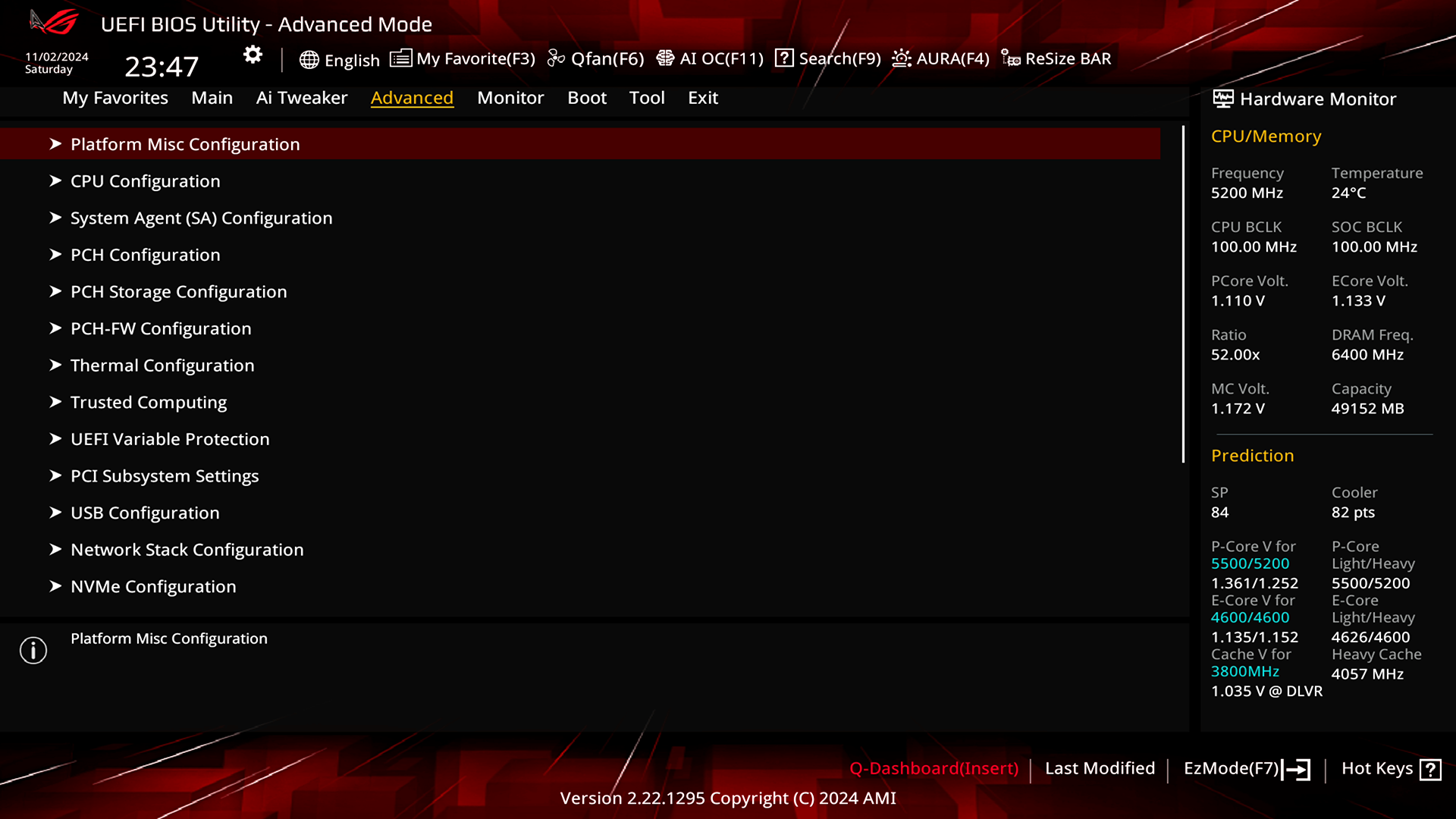Expand CPU Configuration submenu
The width and height of the screenshot is (1456, 819).
(145, 181)
